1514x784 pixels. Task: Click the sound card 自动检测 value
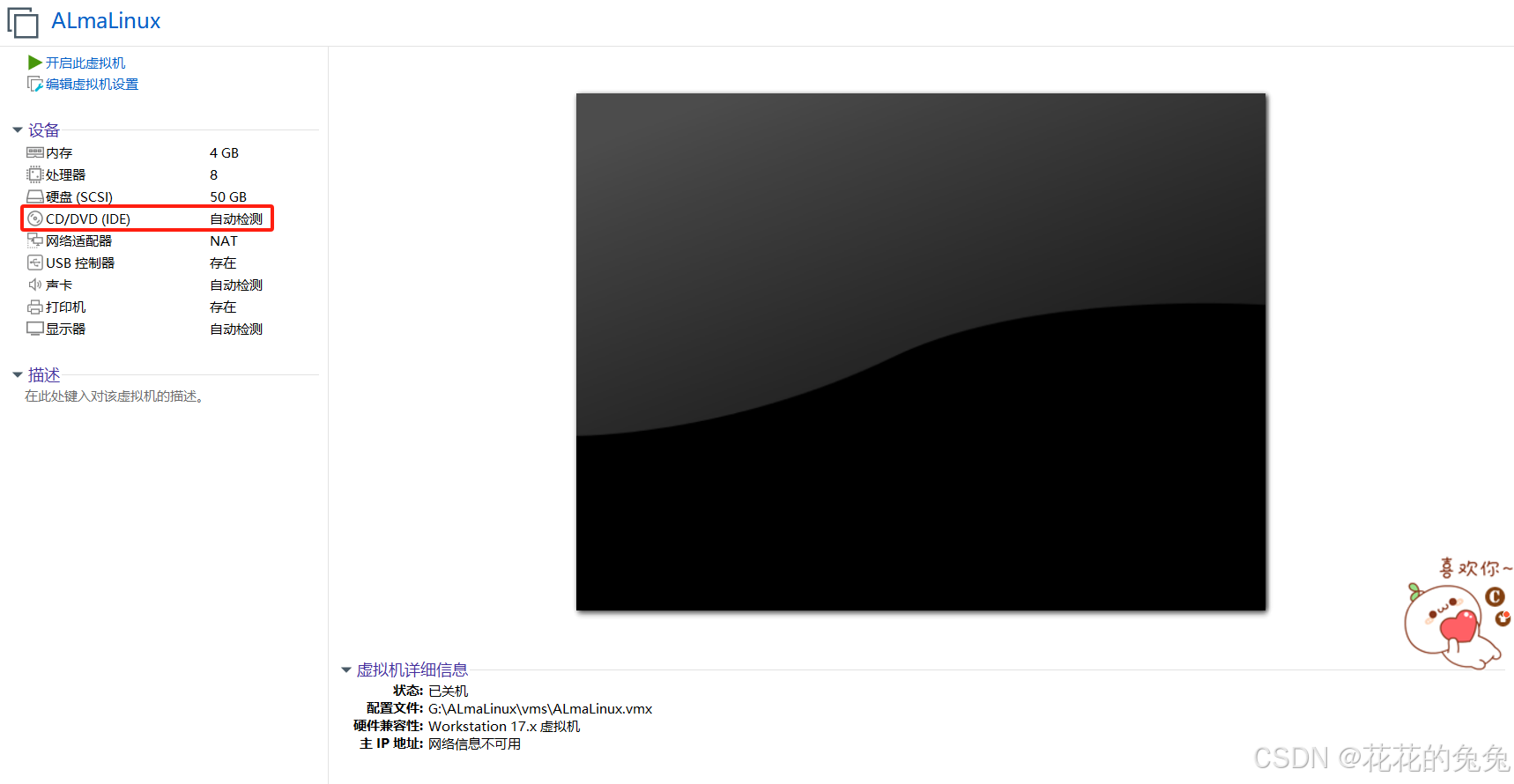236,285
